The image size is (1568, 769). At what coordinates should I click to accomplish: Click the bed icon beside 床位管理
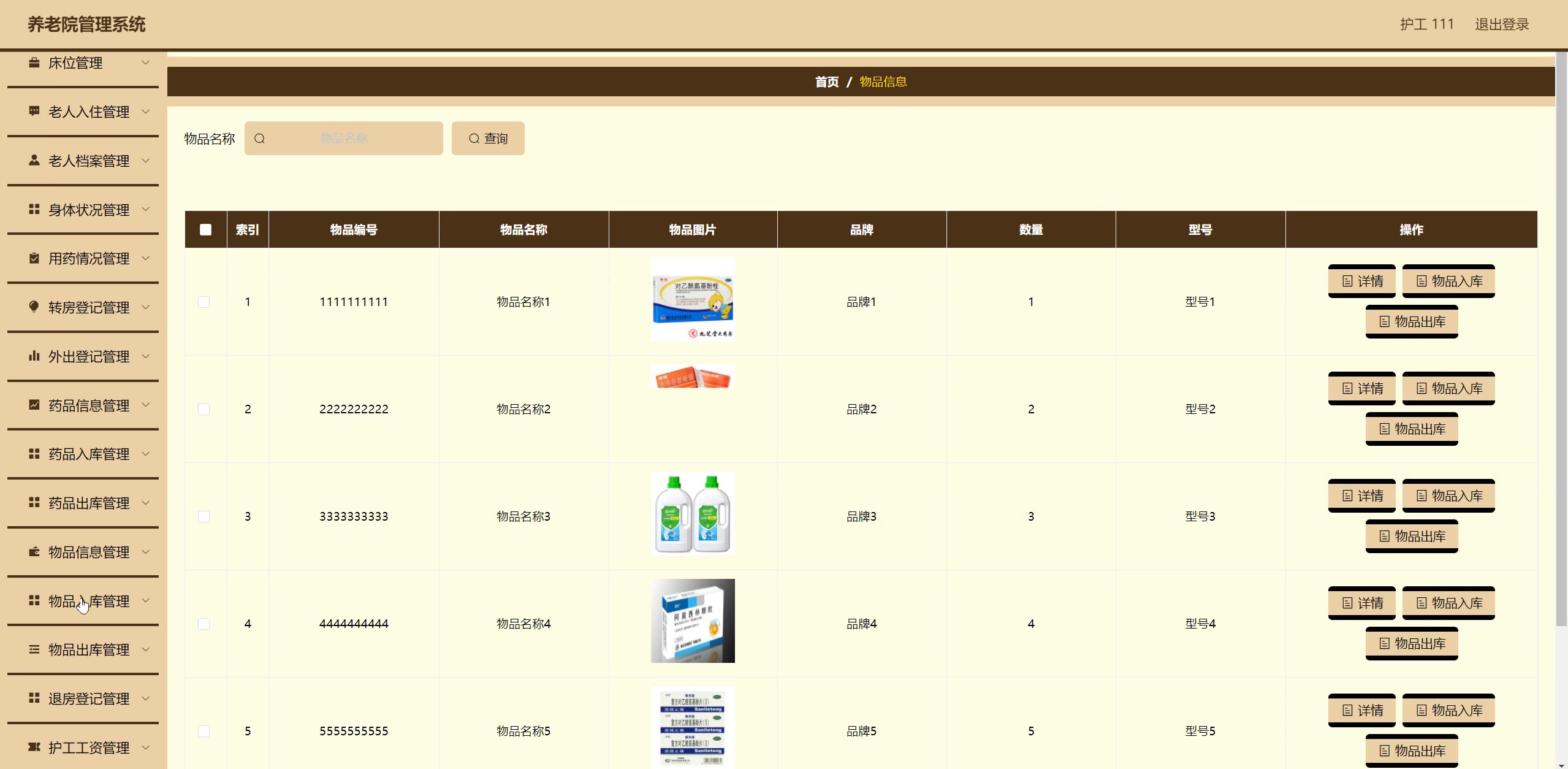click(x=34, y=63)
